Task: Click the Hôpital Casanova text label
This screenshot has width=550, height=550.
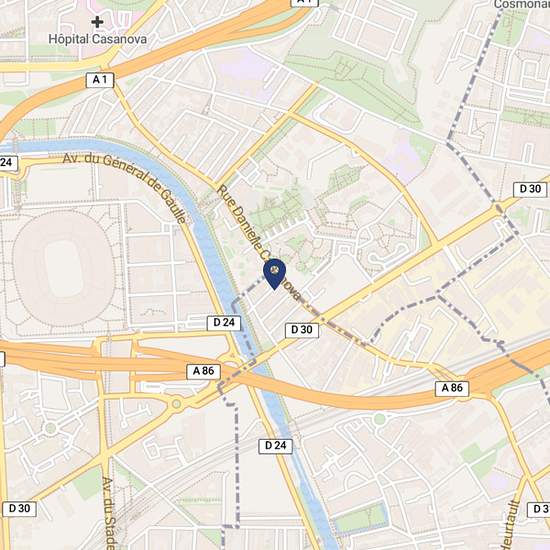Action: click(x=98, y=39)
